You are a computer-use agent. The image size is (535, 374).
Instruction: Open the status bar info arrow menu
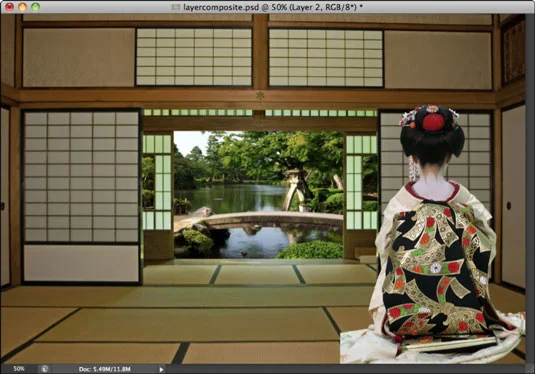pyautogui.click(x=161, y=369)
